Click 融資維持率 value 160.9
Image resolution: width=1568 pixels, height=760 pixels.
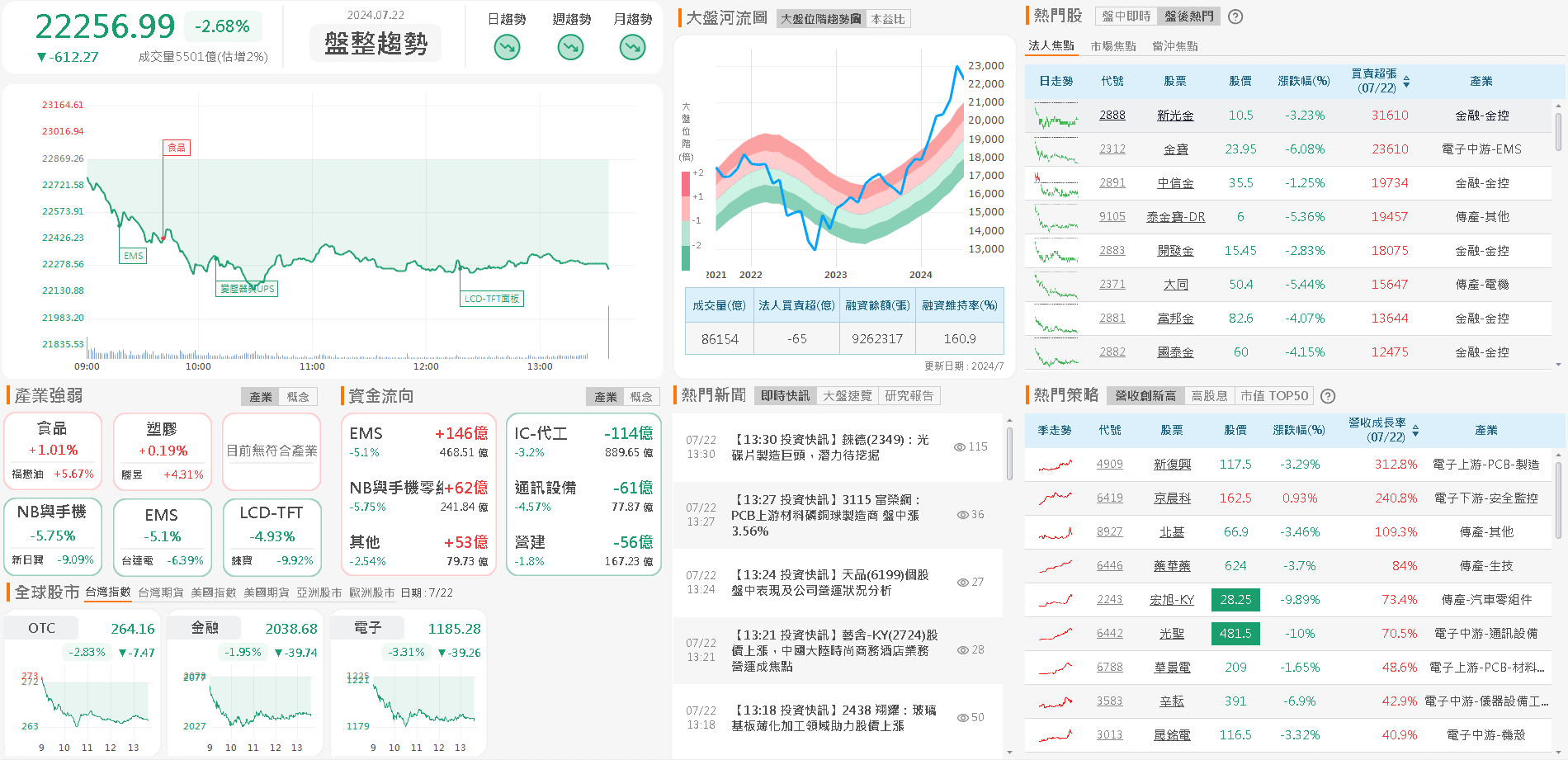tap(960, 339)
